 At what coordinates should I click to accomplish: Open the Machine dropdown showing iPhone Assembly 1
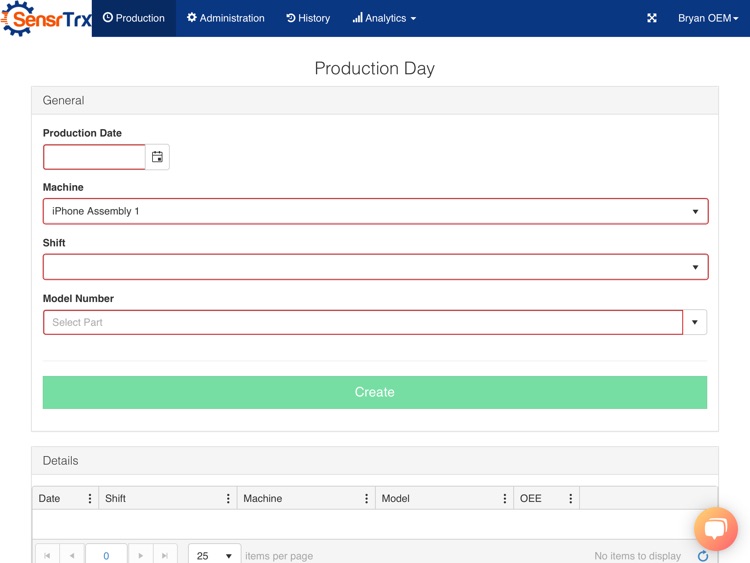point(375,211)
